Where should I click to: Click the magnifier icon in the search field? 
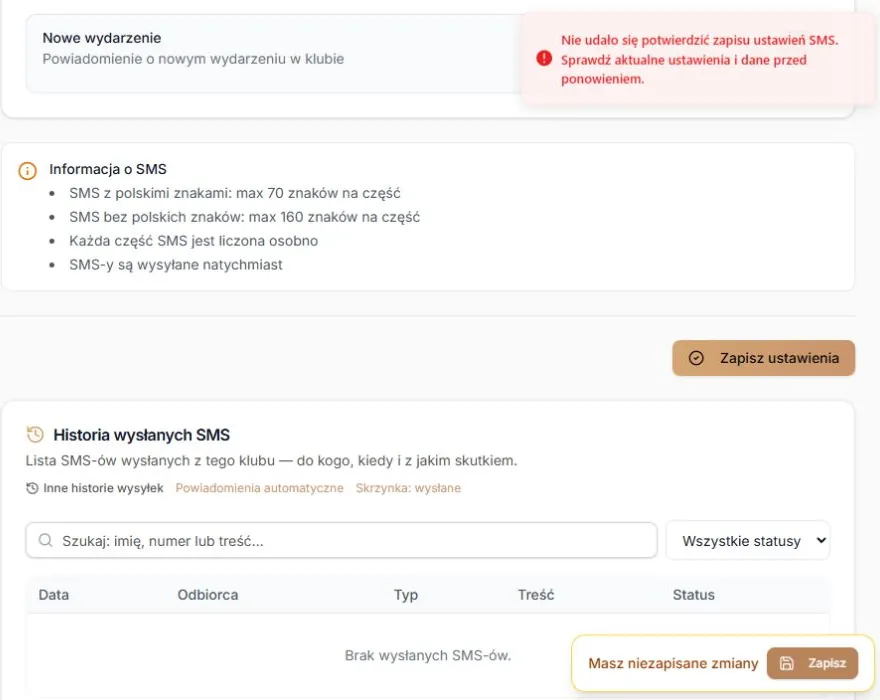45,541
